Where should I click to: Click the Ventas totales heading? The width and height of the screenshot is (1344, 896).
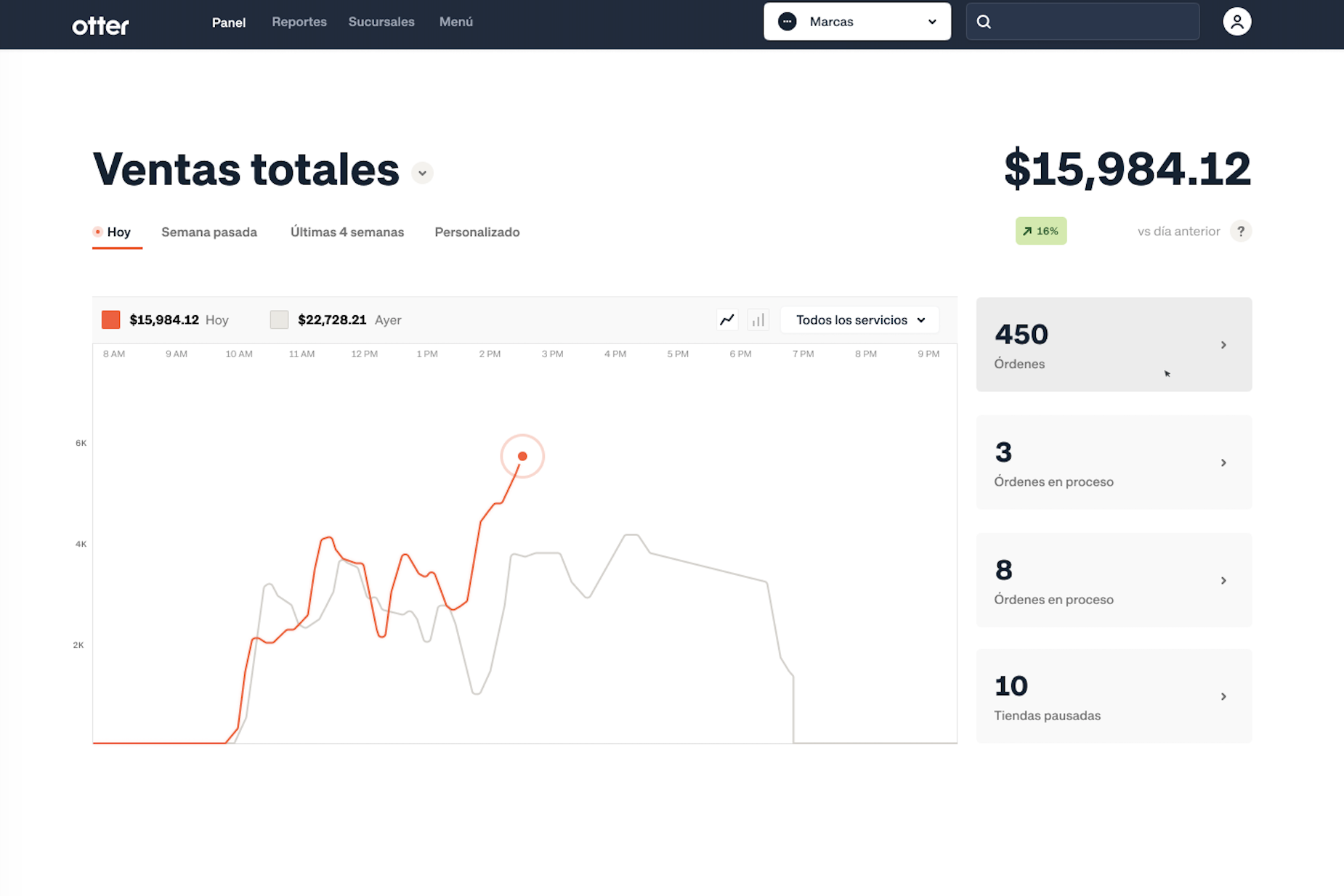246,169
